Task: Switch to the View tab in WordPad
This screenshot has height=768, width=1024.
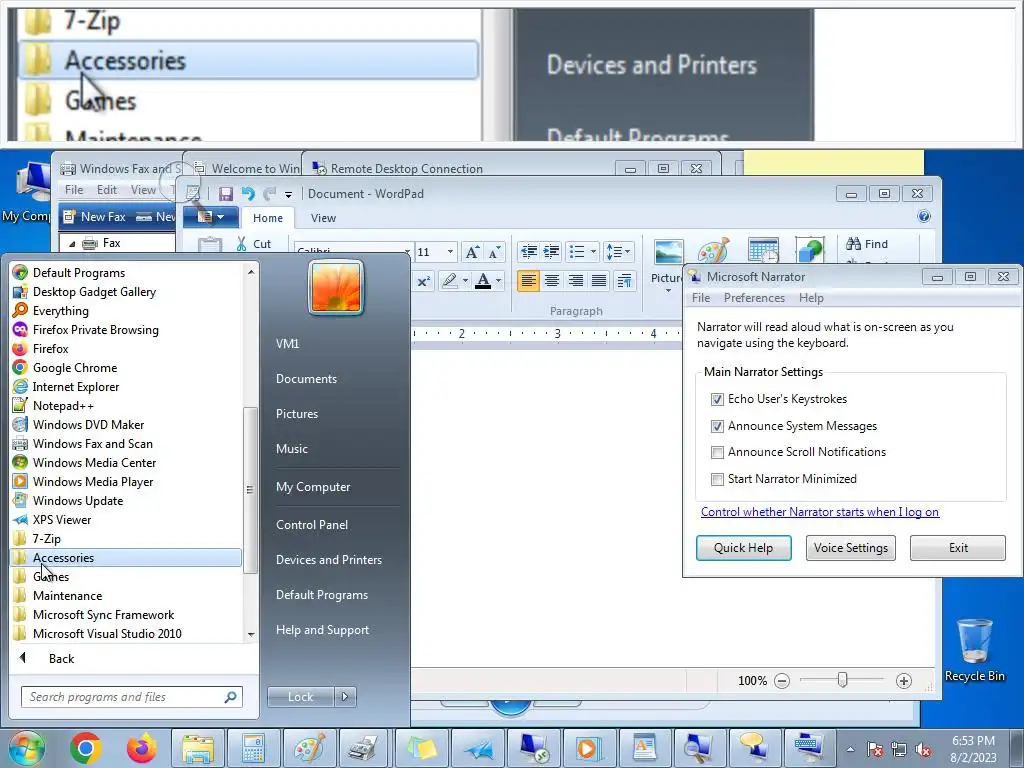Action: pyautogui.click(x=323, y=218)
